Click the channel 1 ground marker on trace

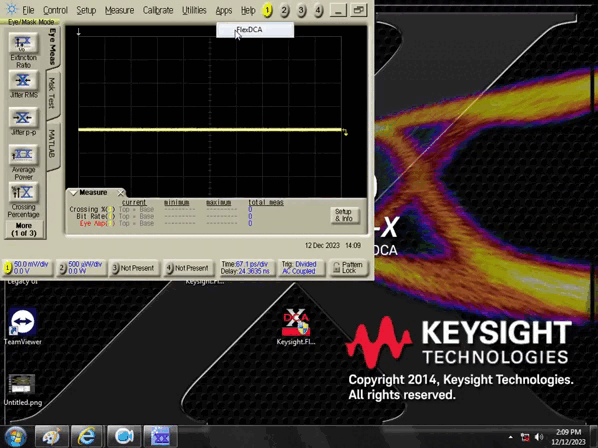345,132
